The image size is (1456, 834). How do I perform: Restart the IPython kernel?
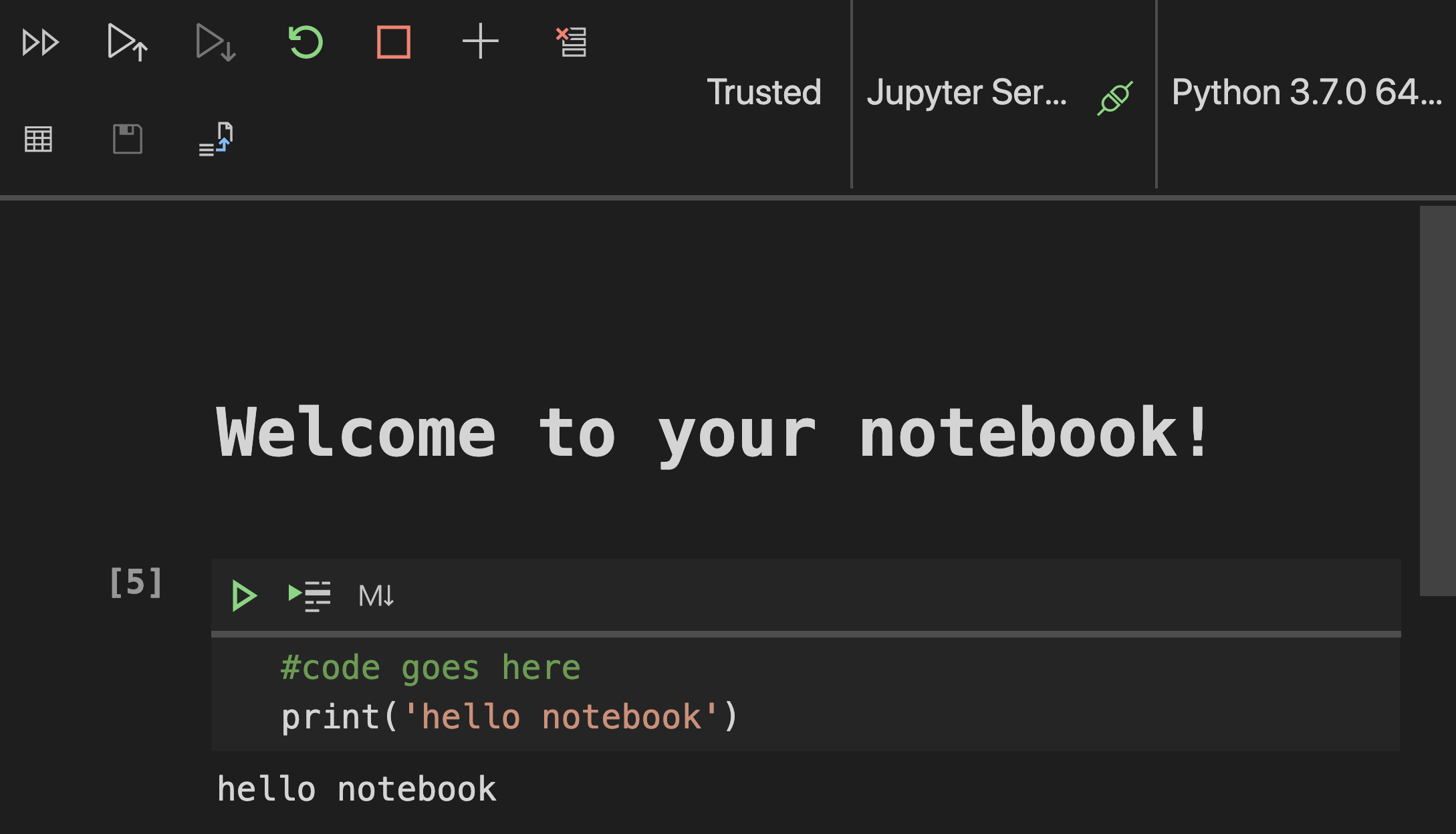(306, 43)
